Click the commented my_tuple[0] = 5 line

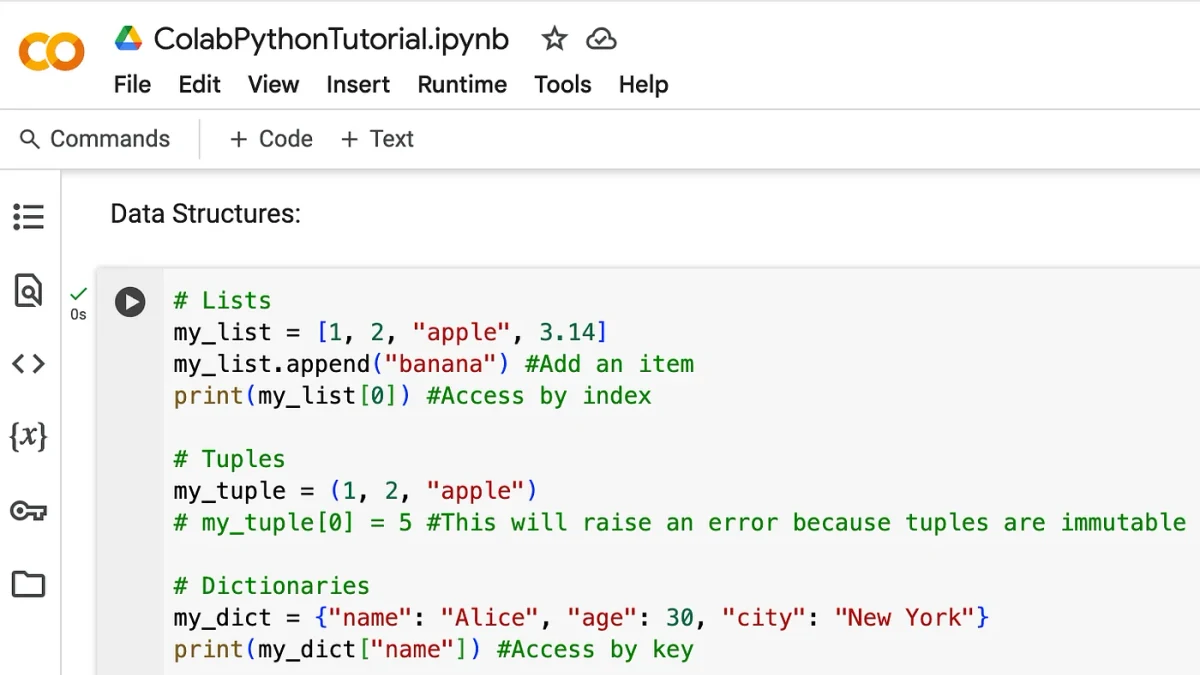679,522
